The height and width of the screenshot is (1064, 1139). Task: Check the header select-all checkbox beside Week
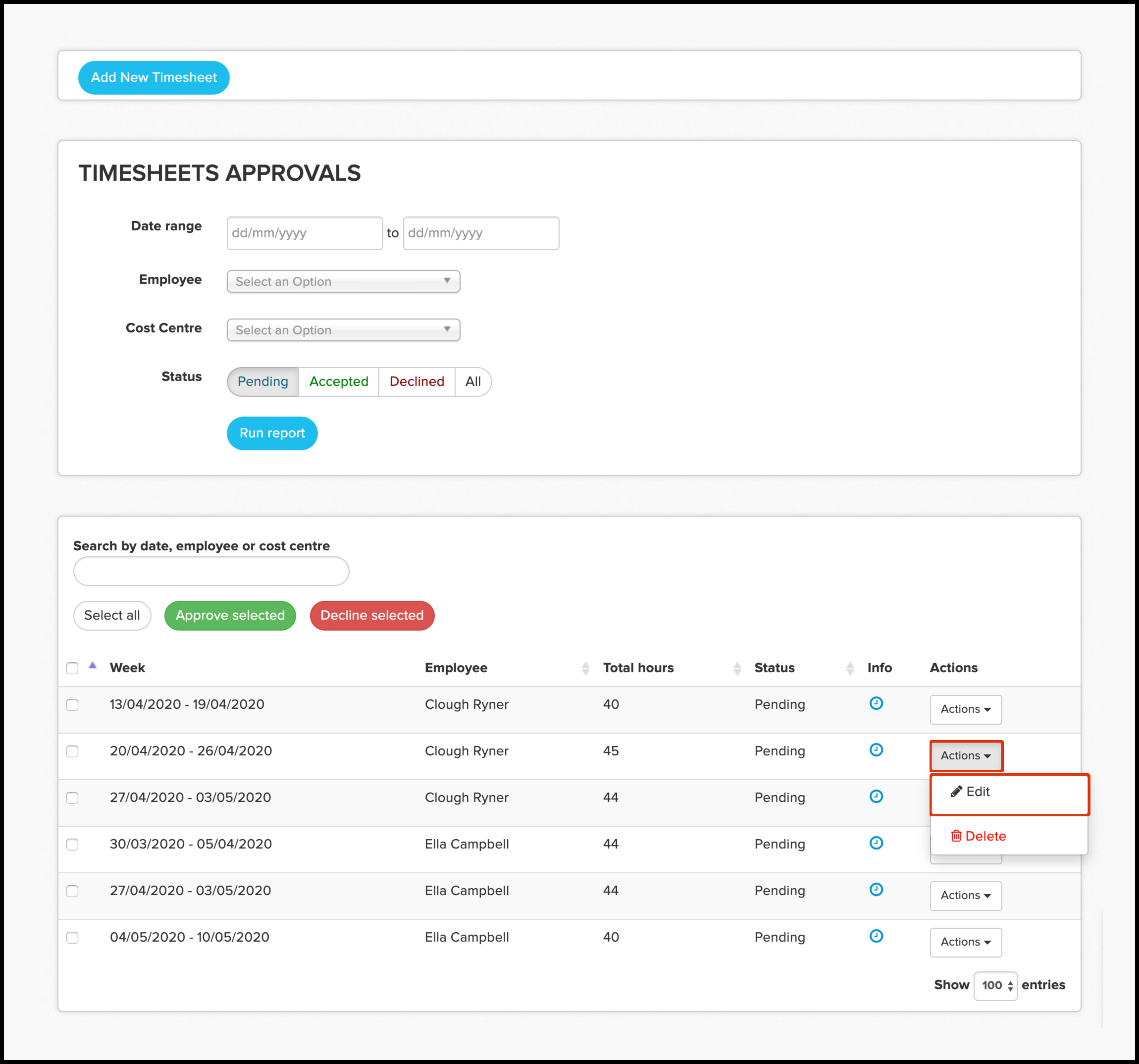pos(72,668)
